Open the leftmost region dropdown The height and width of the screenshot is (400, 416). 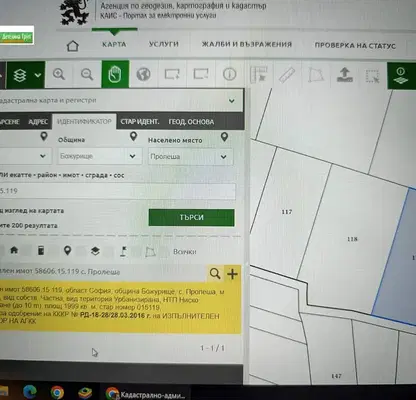(x=26, y=156)
